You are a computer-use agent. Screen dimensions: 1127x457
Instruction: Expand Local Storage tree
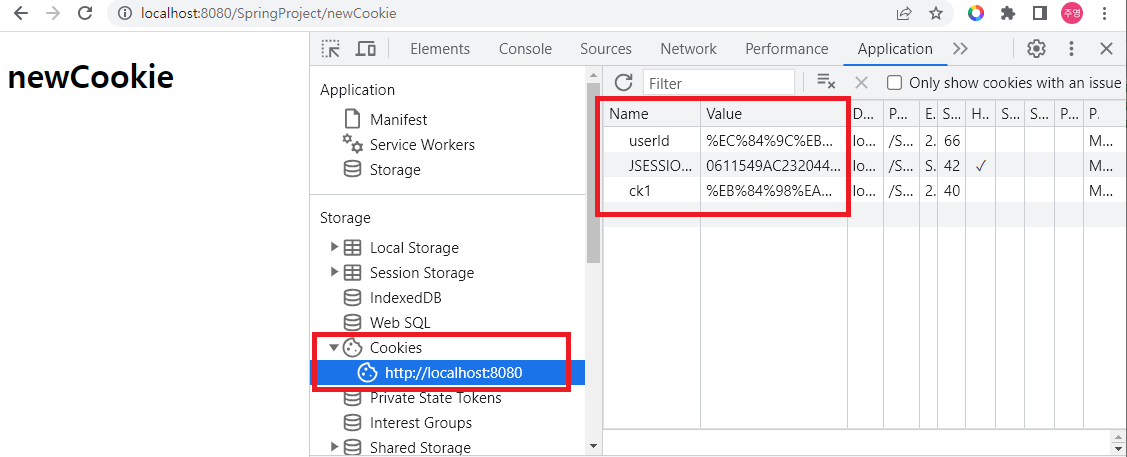tap(334, 247)
